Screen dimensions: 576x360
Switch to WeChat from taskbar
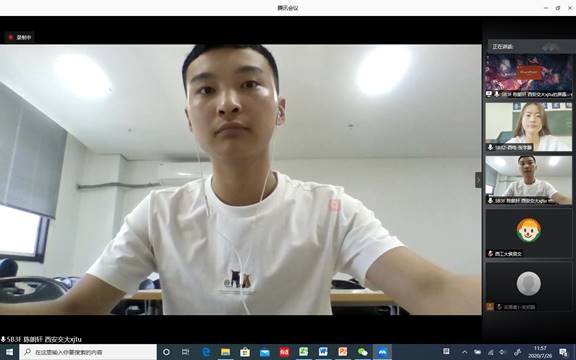click(363, 352)
